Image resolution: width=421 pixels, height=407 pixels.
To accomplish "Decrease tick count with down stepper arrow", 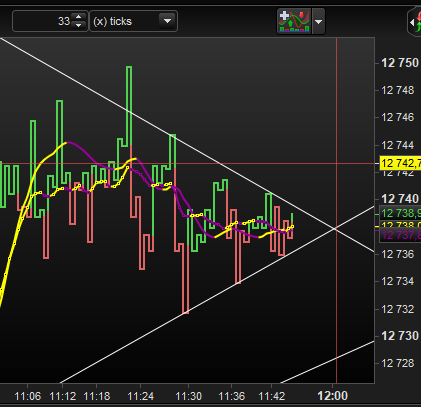I will (79, 25).
